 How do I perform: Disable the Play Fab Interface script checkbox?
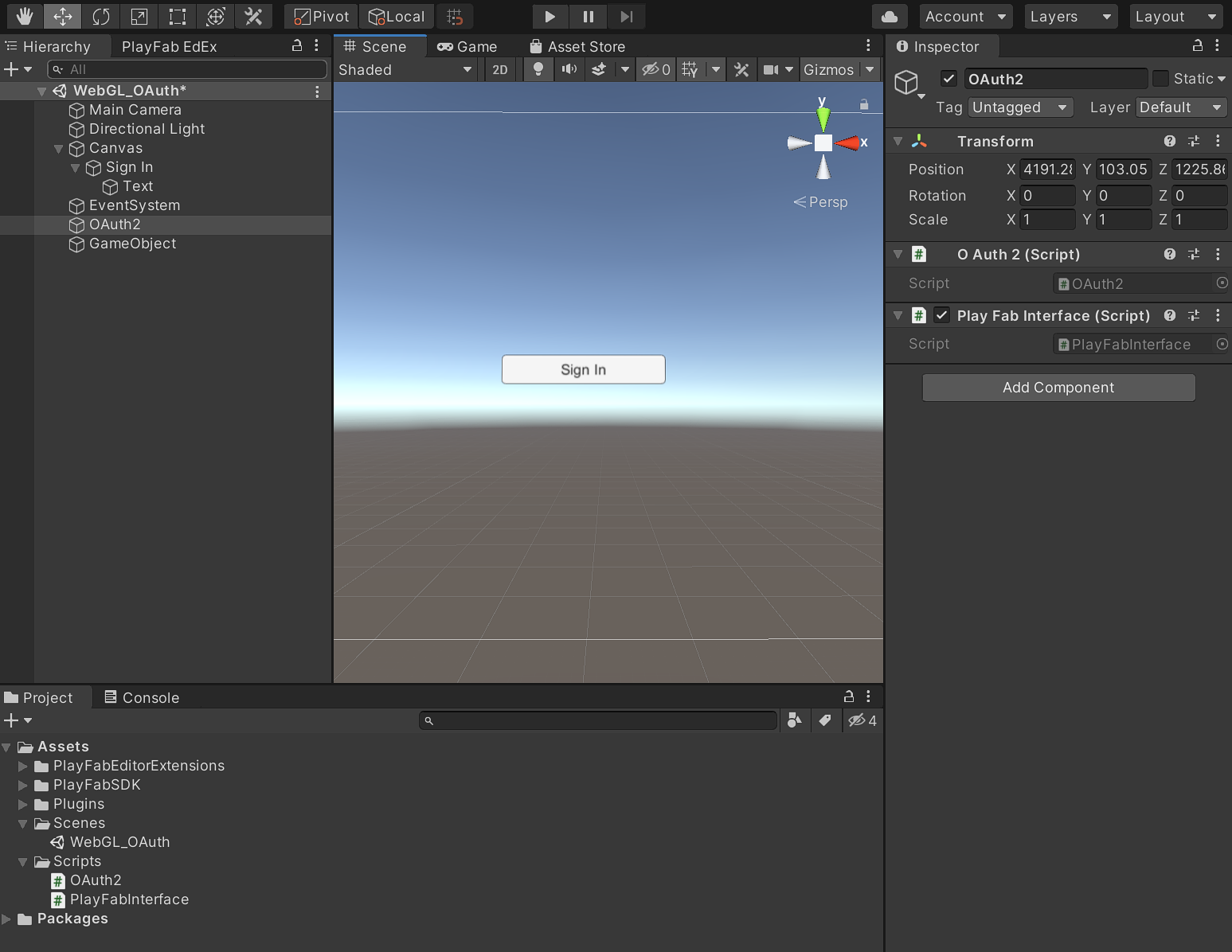point(942,315)
